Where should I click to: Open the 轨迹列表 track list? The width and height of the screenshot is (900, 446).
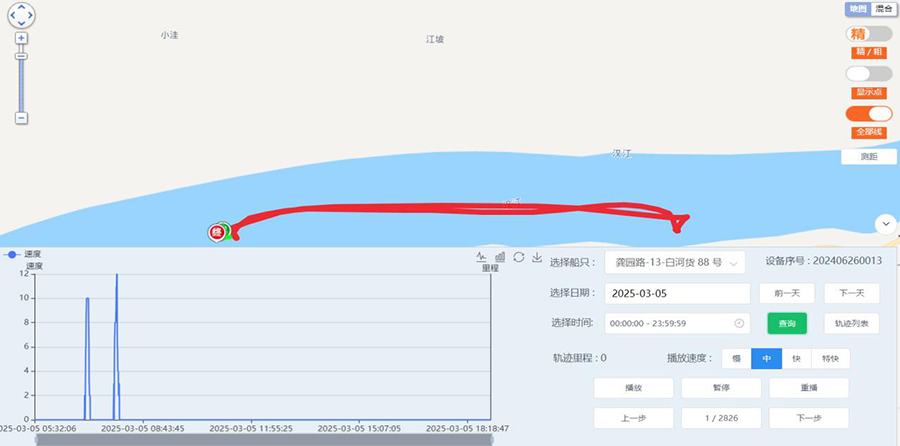coord(851,323)
